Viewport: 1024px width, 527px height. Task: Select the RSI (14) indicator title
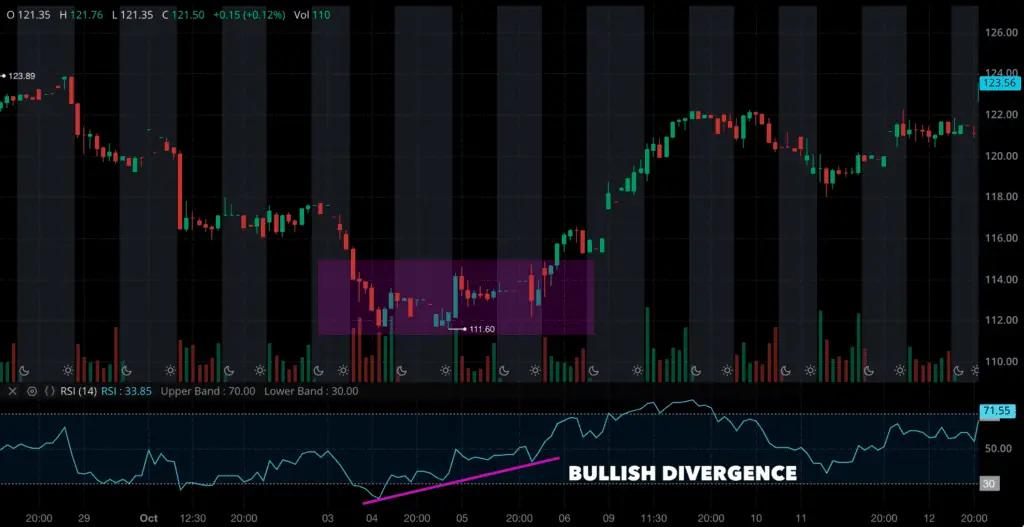(x=78, y=391)
